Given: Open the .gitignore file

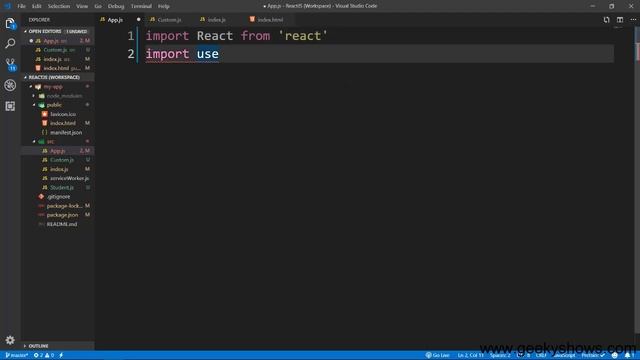Looking at the screenshot, I should tap(58, 196).
